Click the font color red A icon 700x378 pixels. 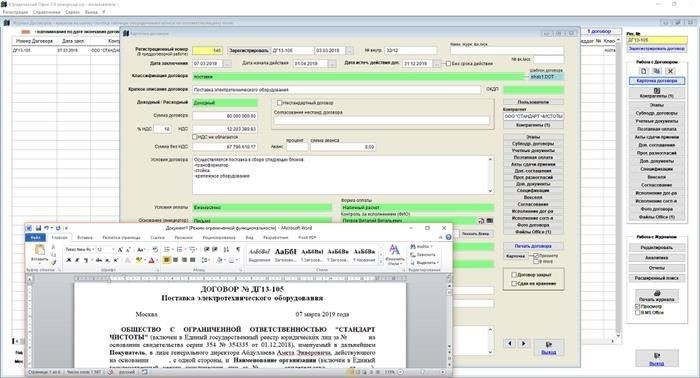[x=152, y=260]
